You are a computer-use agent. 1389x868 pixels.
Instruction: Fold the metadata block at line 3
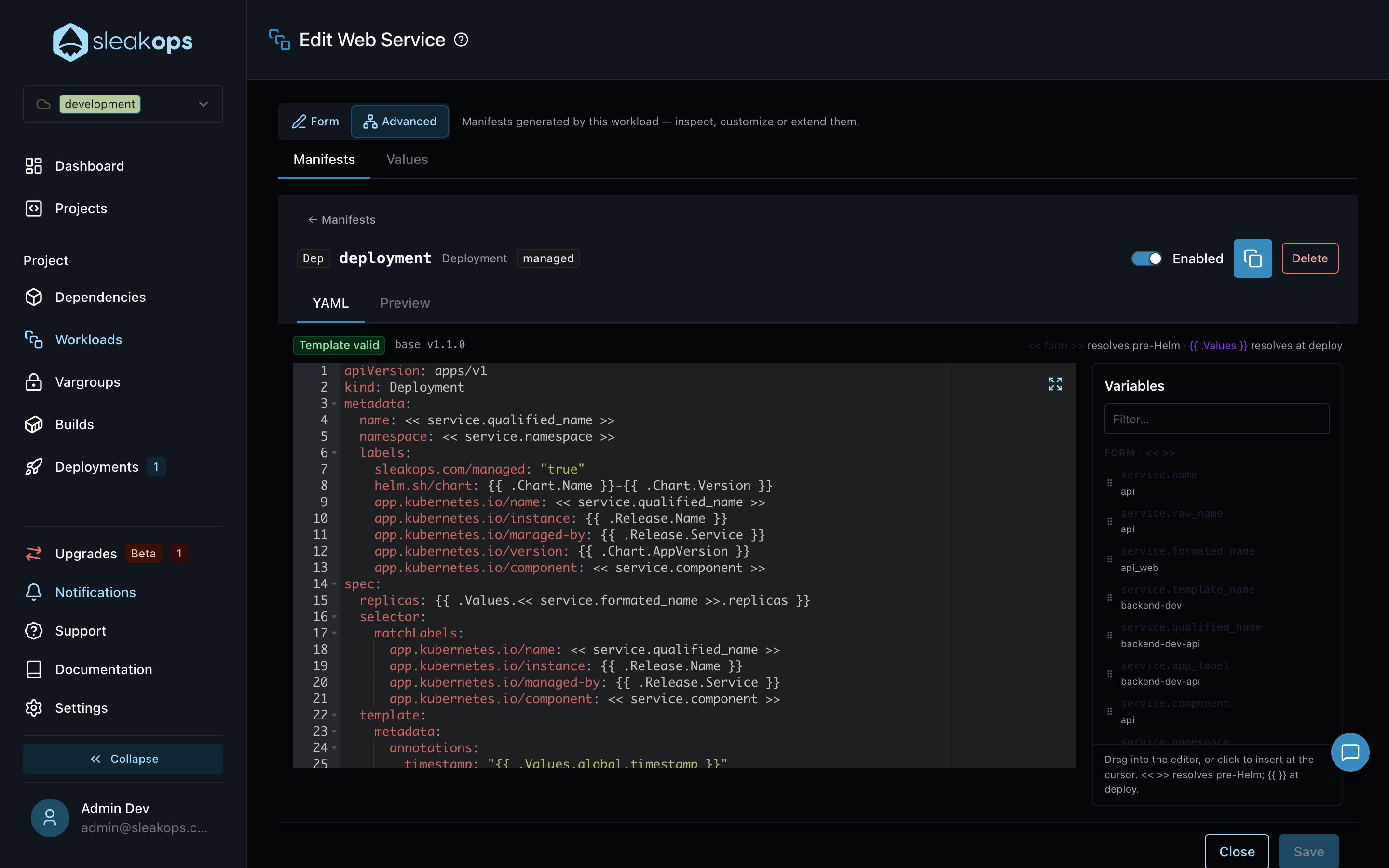coord(334,404)
